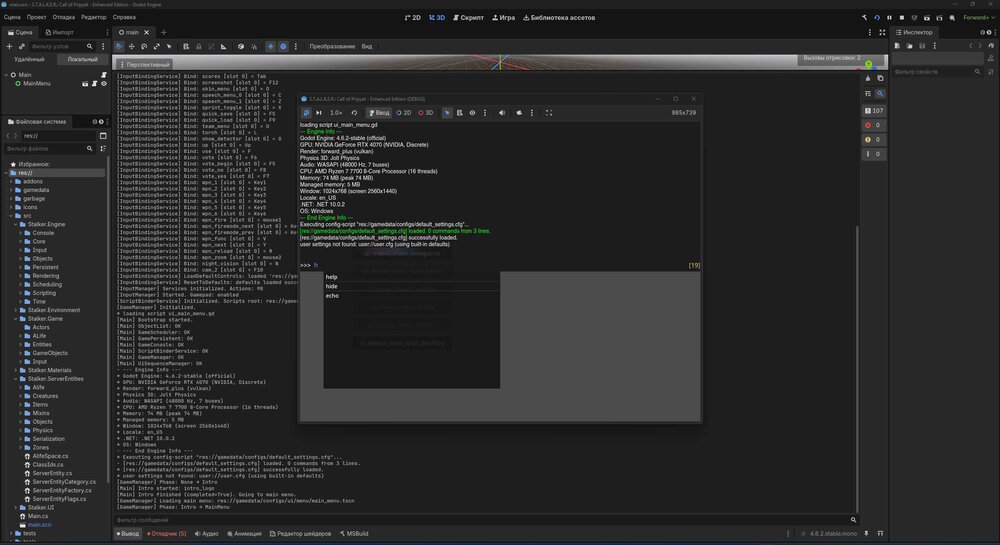
Task: Open Перспективный viewport menu
Action: tap(145, 64)
